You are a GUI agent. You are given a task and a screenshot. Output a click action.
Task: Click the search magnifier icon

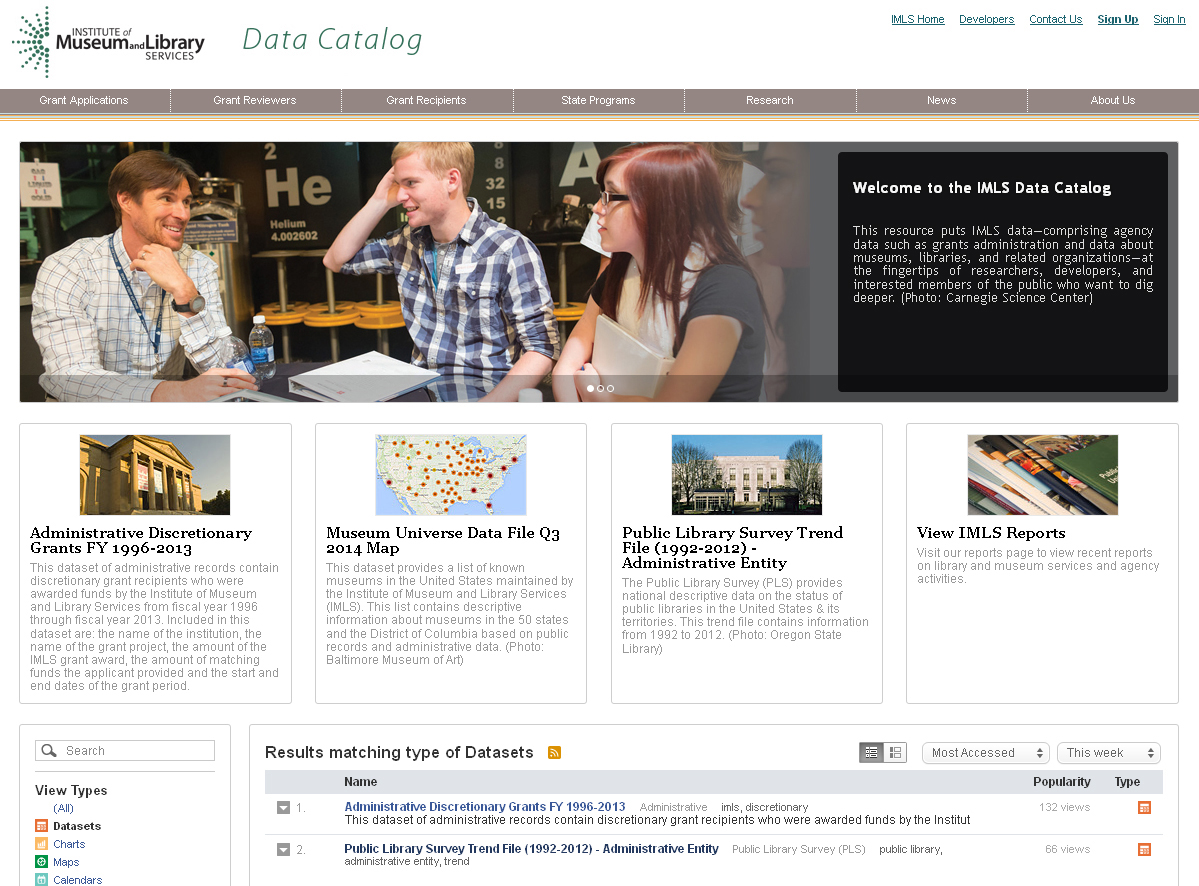tap(49, 751)
